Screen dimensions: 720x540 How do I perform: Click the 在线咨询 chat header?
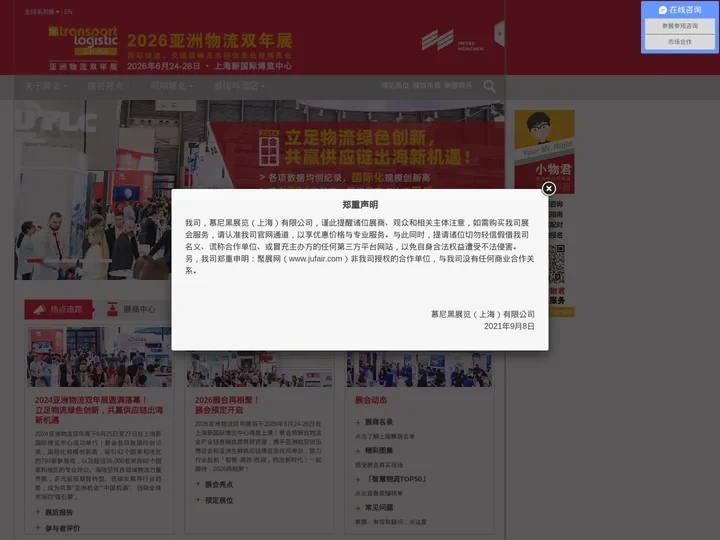(680, 10)
